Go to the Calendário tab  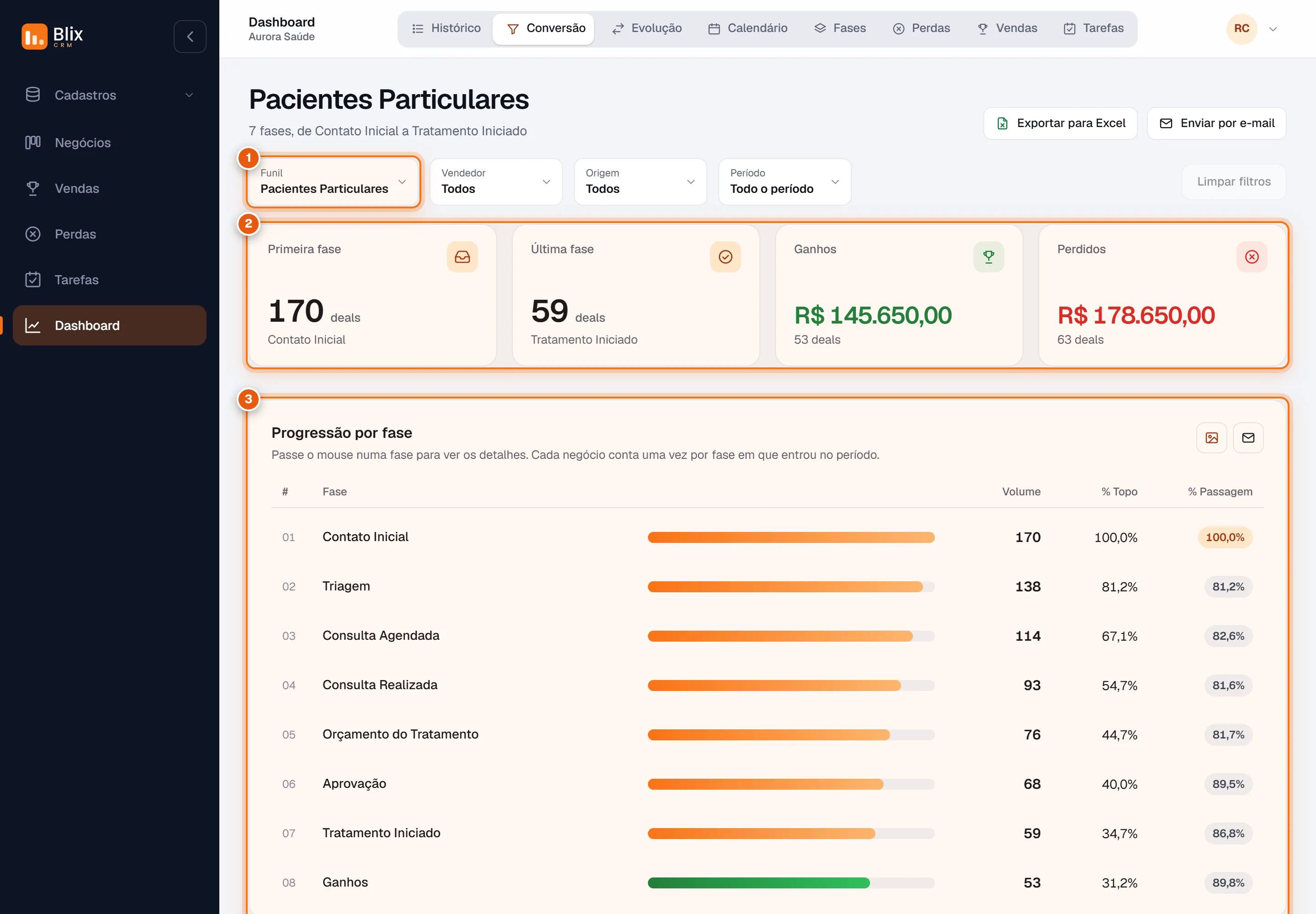[748, 28]
